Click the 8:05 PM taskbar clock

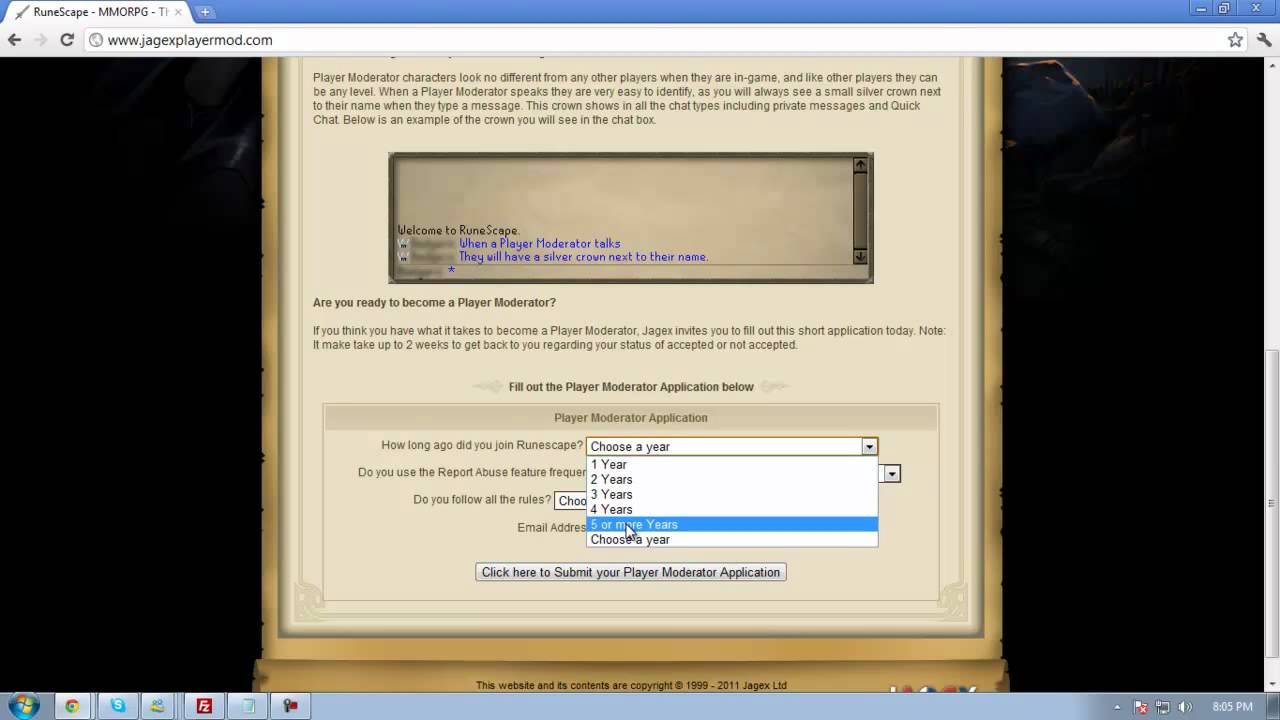tap(1231, 706)
